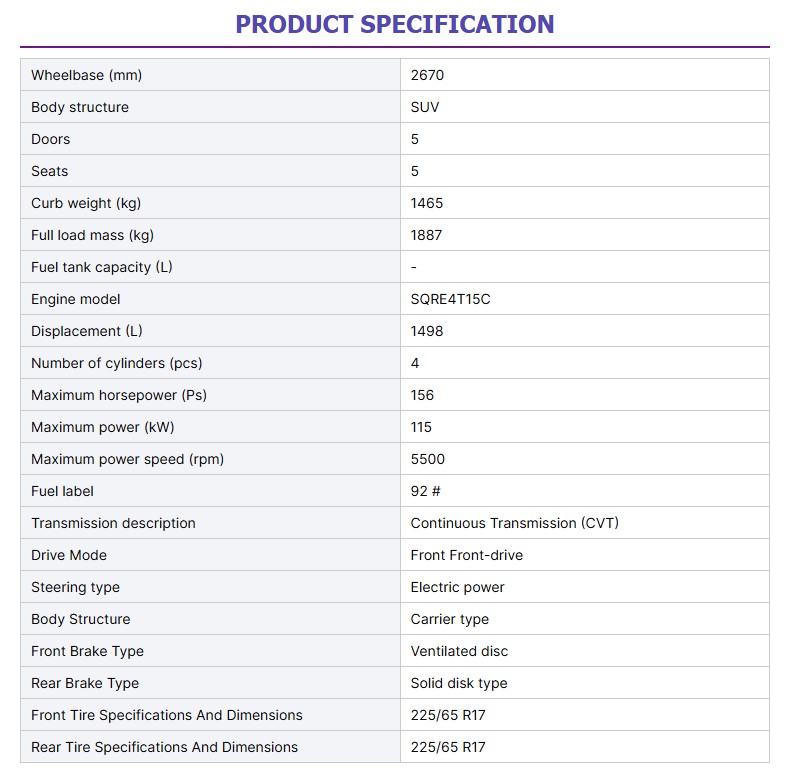Screen dimensions: 786x769
Task: Click the Rear Brake Type label
Action: [85, 683]
